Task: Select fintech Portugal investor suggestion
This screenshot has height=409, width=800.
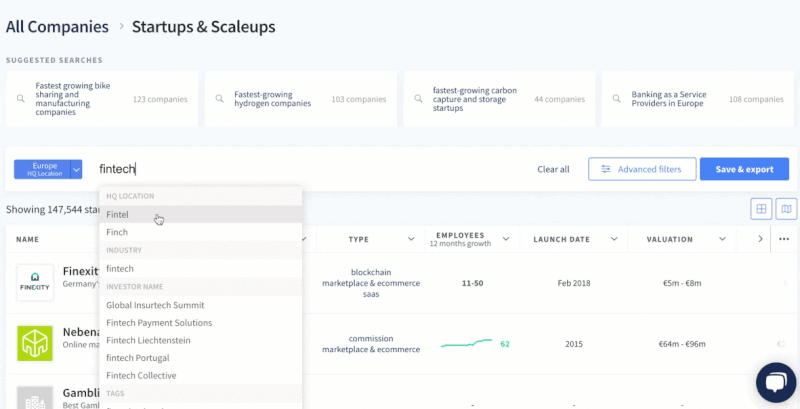Action: pos(201,358)
